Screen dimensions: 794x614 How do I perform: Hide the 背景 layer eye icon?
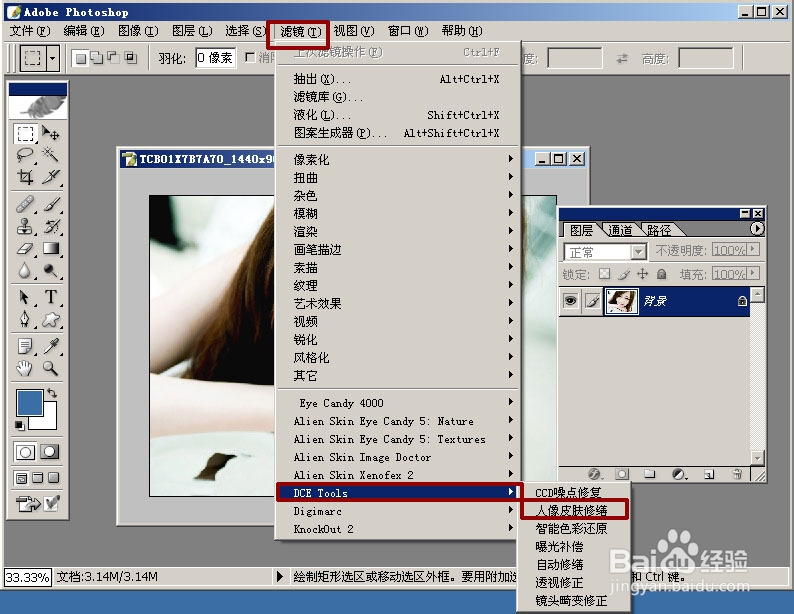[x=570, y=301]
